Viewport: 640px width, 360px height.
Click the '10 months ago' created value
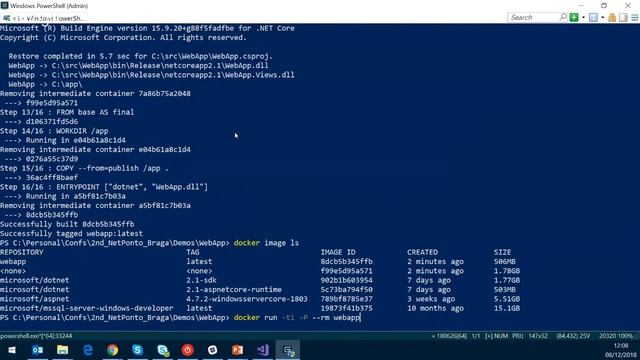[436, 309]
